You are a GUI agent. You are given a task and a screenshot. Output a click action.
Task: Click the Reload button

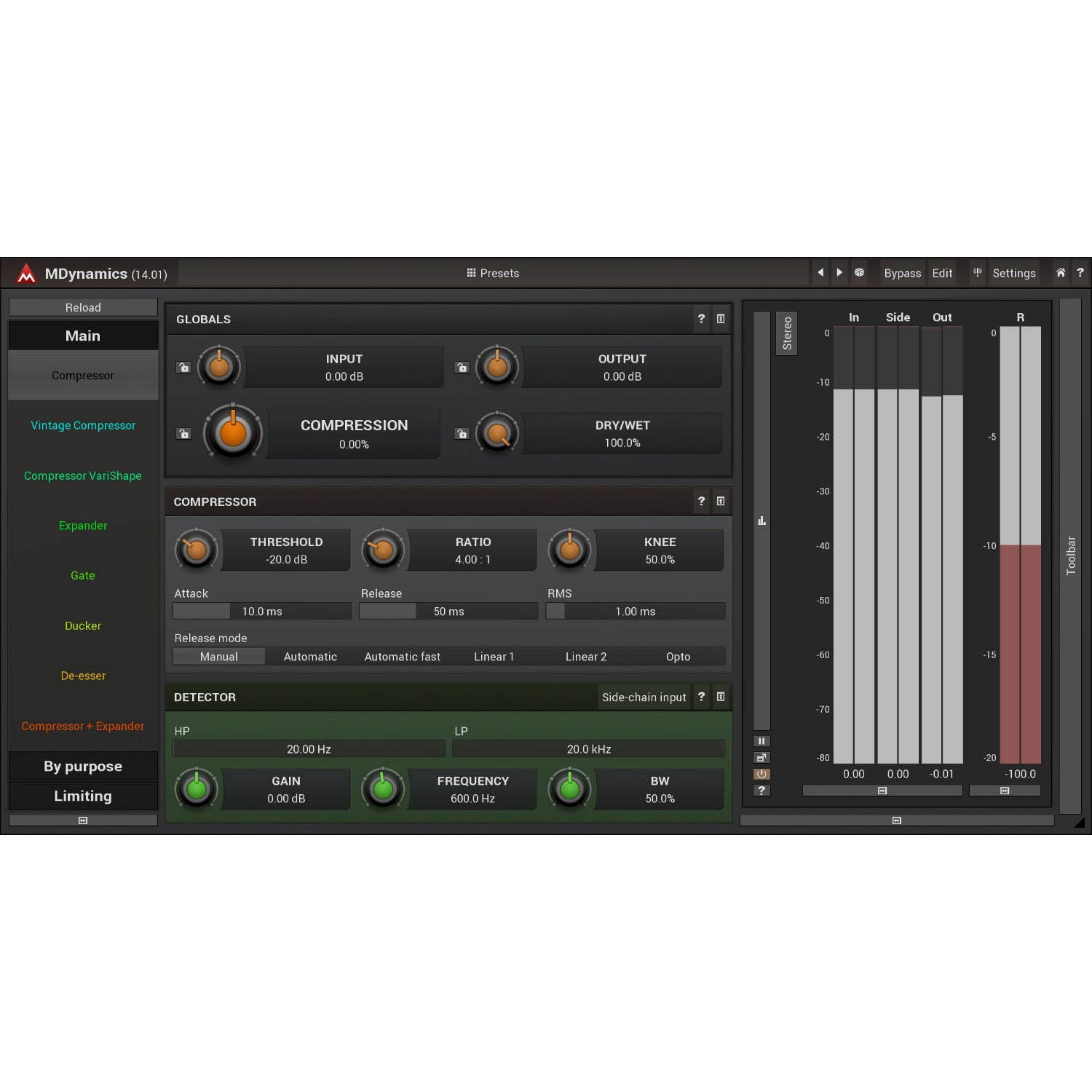point(83,307)
